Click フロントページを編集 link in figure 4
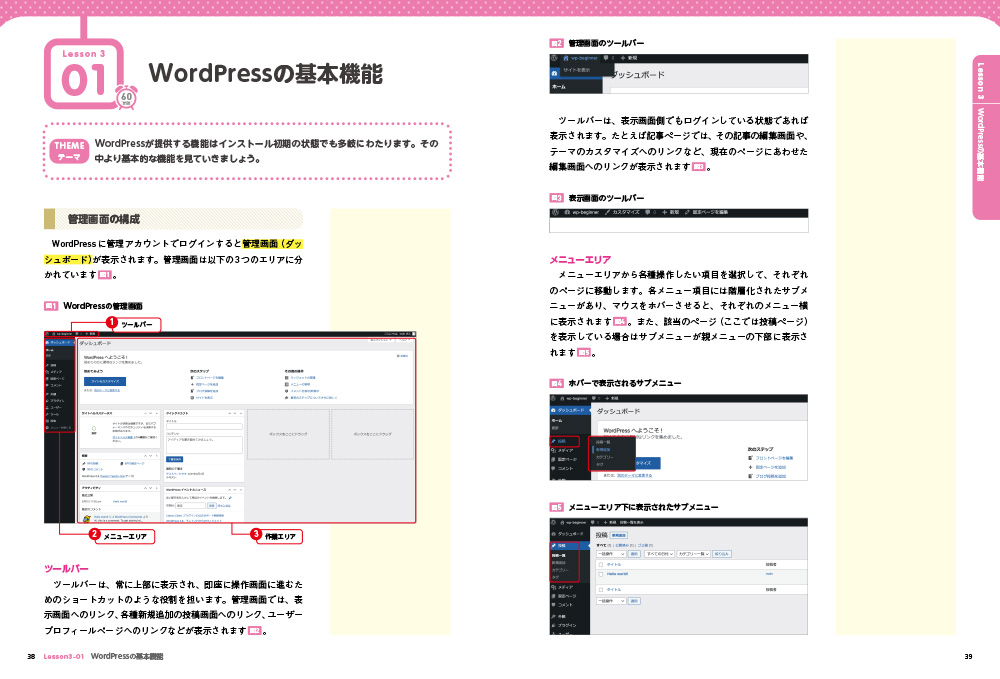Screen dimensions: 1000x679 (x=774, y=458)
